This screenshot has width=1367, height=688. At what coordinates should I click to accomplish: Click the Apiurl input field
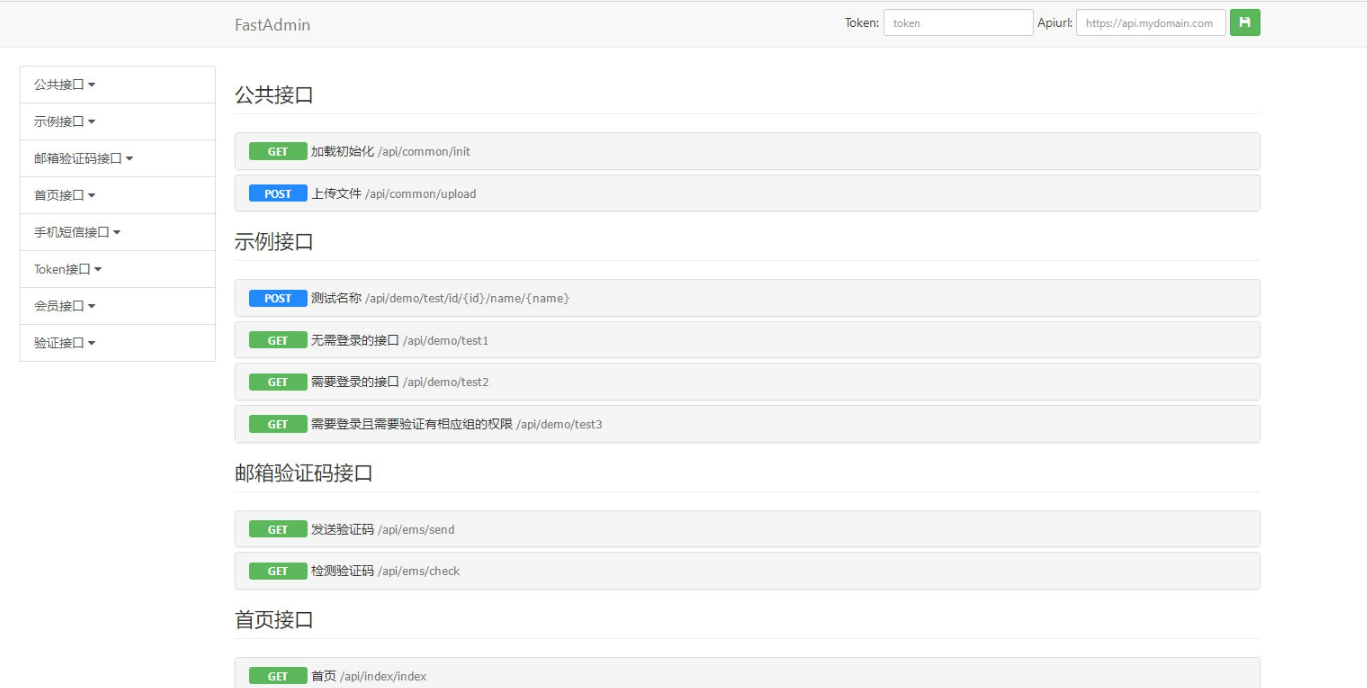coord(1150,23)
